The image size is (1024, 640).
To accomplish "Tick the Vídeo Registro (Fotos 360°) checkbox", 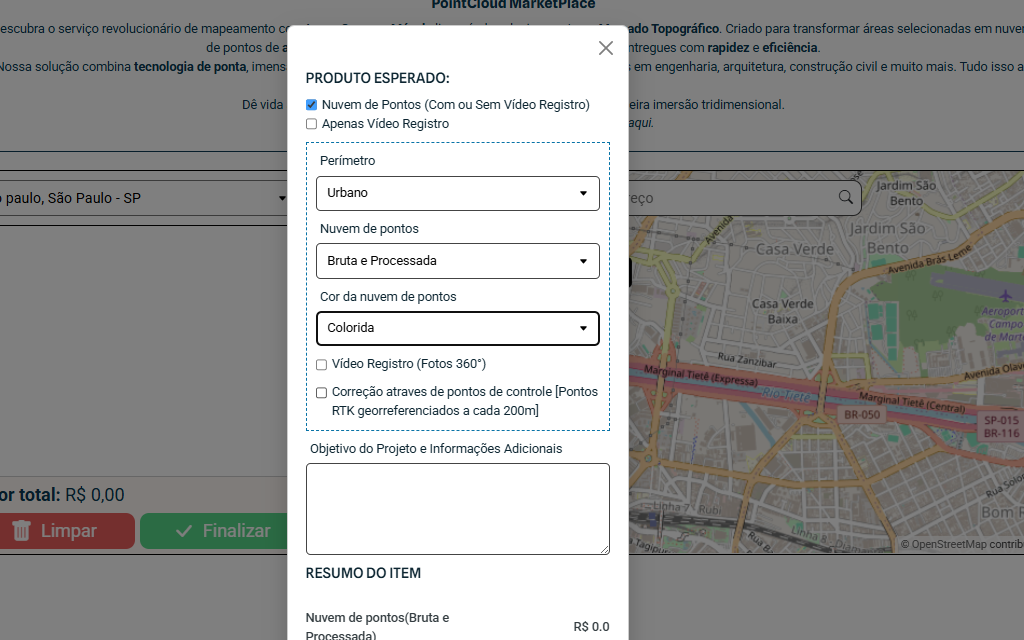I will [x=322, y=365].
